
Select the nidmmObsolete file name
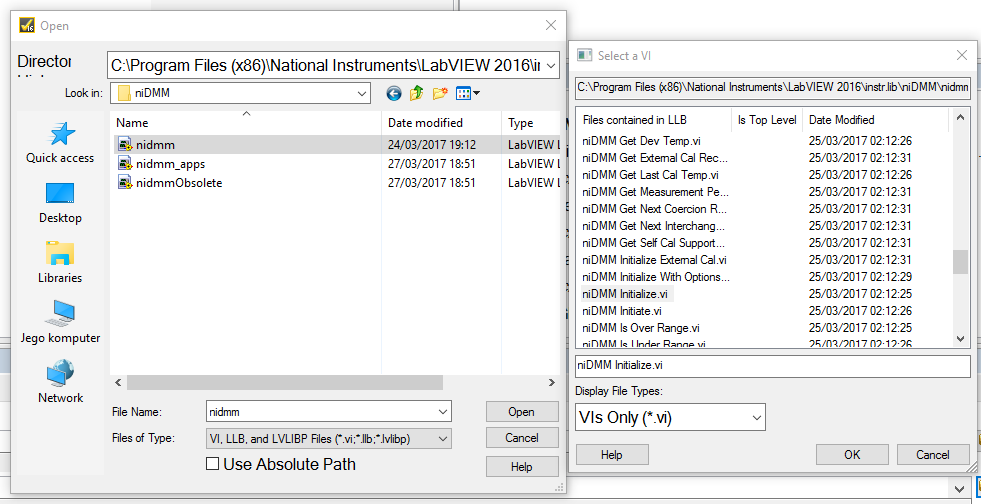[x=179, y=183]
